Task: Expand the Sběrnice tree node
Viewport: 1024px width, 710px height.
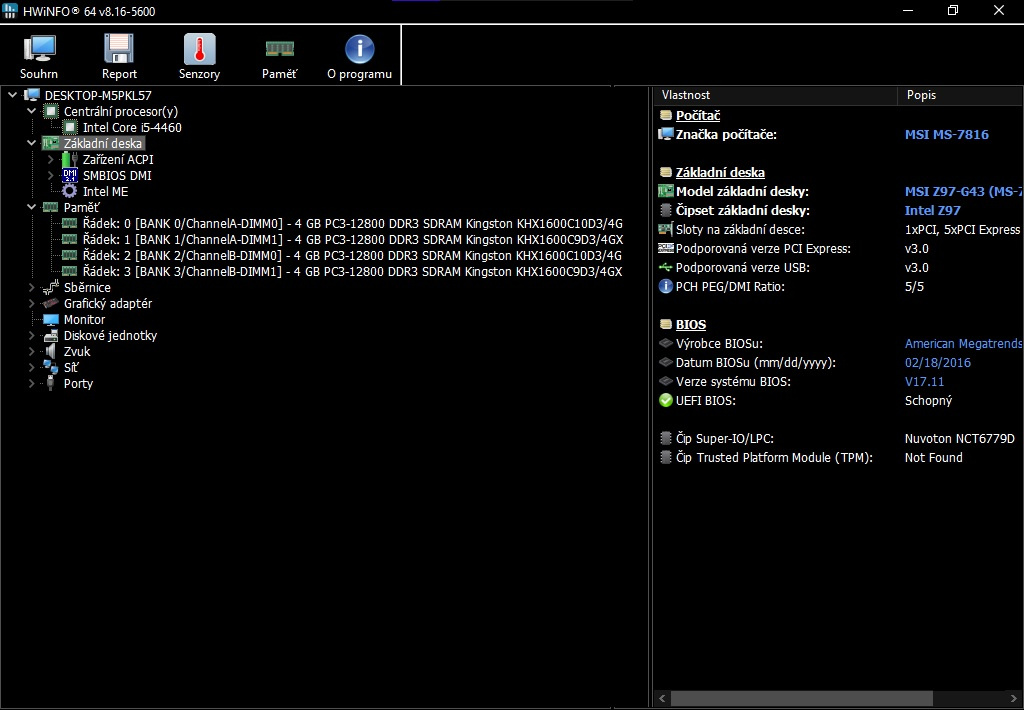Action: coord(30,287)
